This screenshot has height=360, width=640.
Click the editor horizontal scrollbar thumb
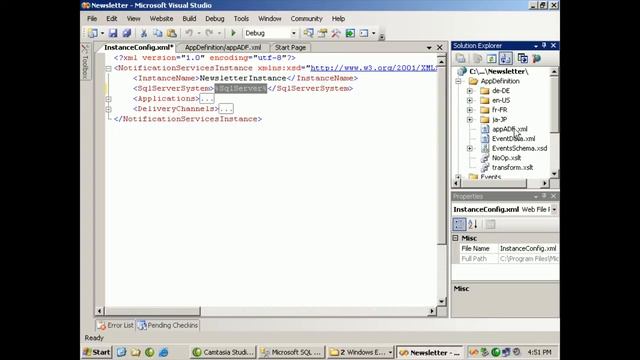pos(153,311)
